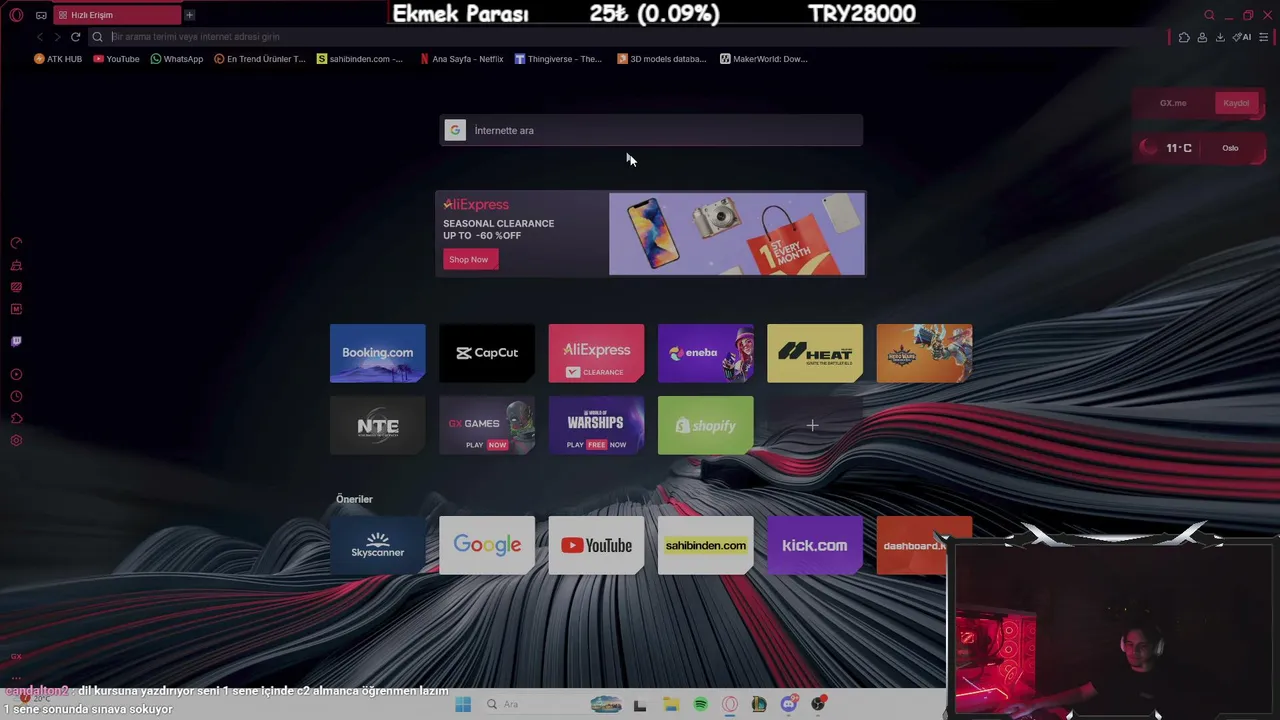Screen dimensions: 1280x720
Task: Open the Google suggestion tile
Action: click(x=487, y=545)
